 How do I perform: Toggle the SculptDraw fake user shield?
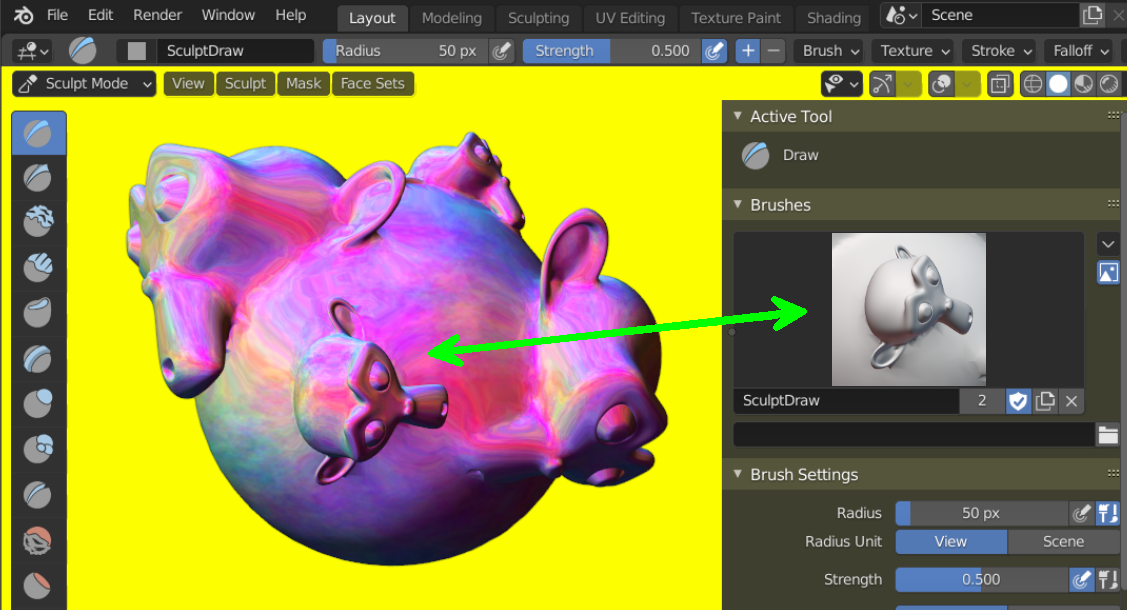tap(1018, 401)
